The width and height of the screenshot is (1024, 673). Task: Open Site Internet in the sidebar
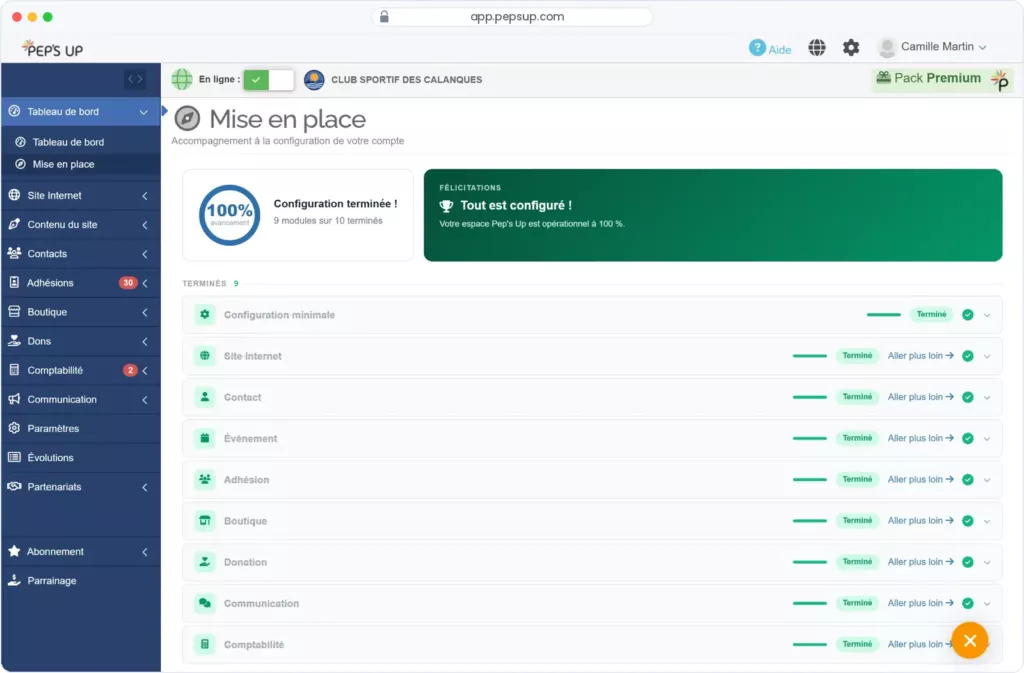(81, 195)
